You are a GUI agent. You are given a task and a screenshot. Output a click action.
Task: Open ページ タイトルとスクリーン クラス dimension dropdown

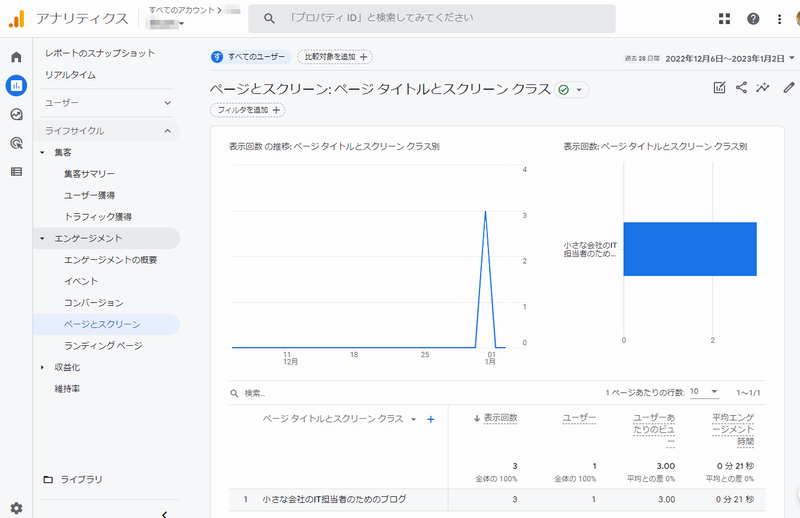tap(413, 419)
